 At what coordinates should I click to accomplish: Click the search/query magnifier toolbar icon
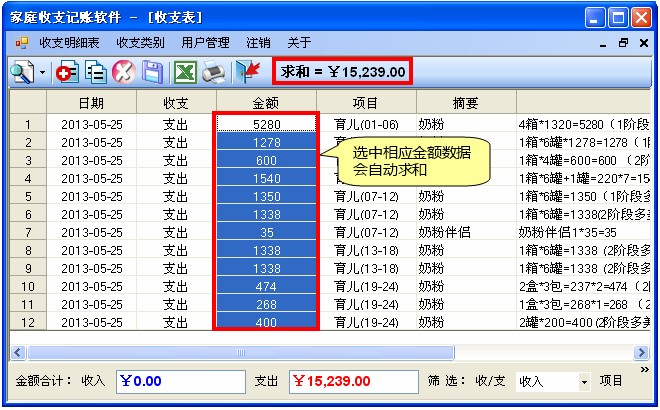pos(22,72)
